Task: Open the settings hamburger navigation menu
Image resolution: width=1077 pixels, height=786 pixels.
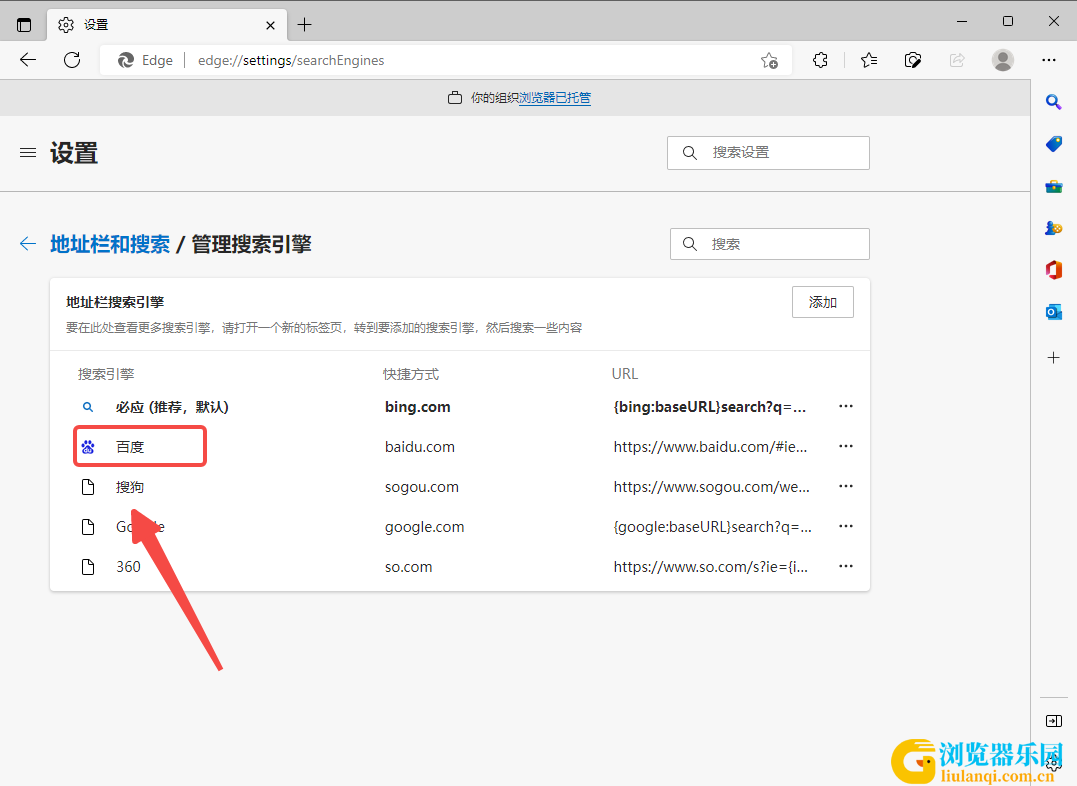Action: tap(28, 153)
